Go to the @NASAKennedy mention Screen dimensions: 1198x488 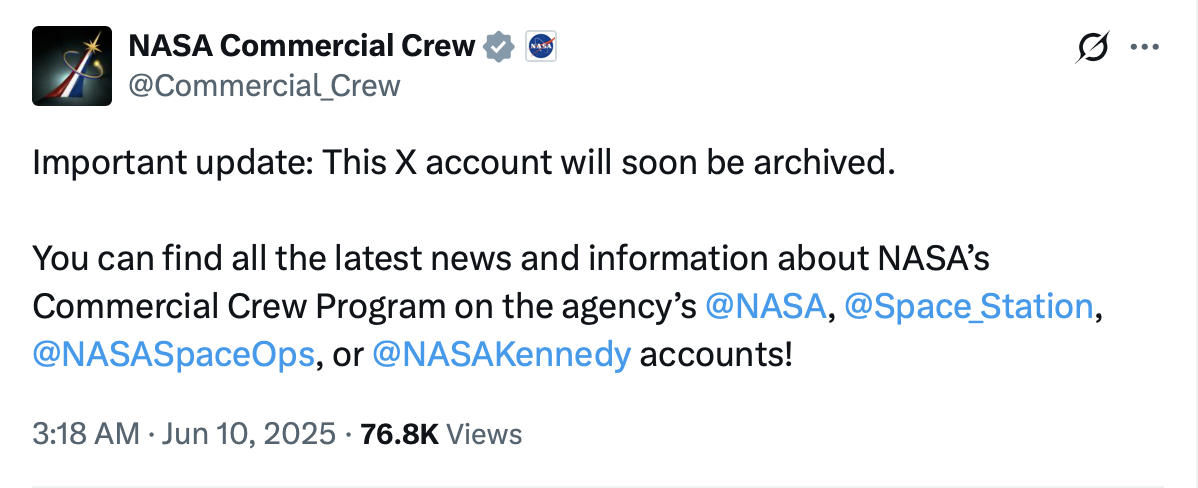pos(501,354)
